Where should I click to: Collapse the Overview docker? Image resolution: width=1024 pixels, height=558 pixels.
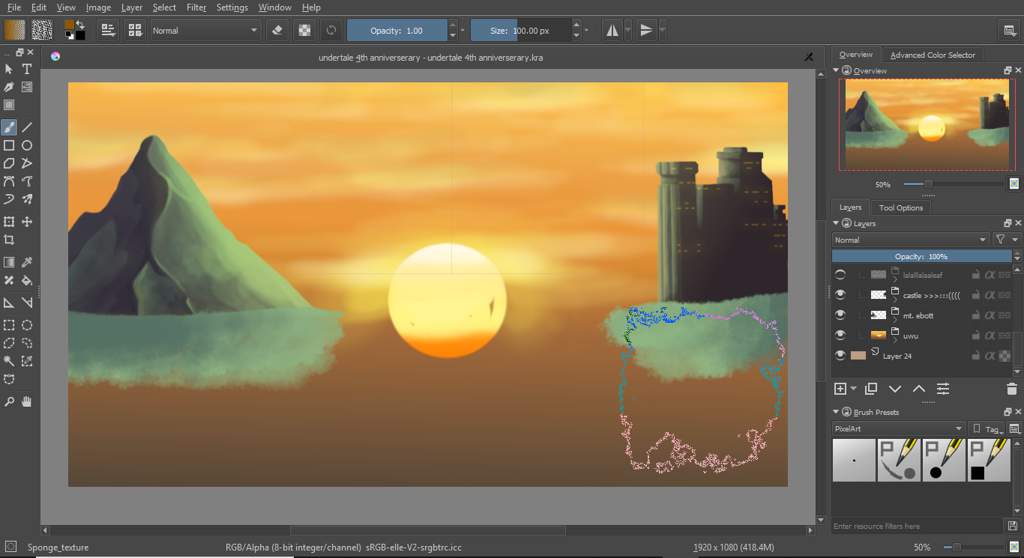836,70
